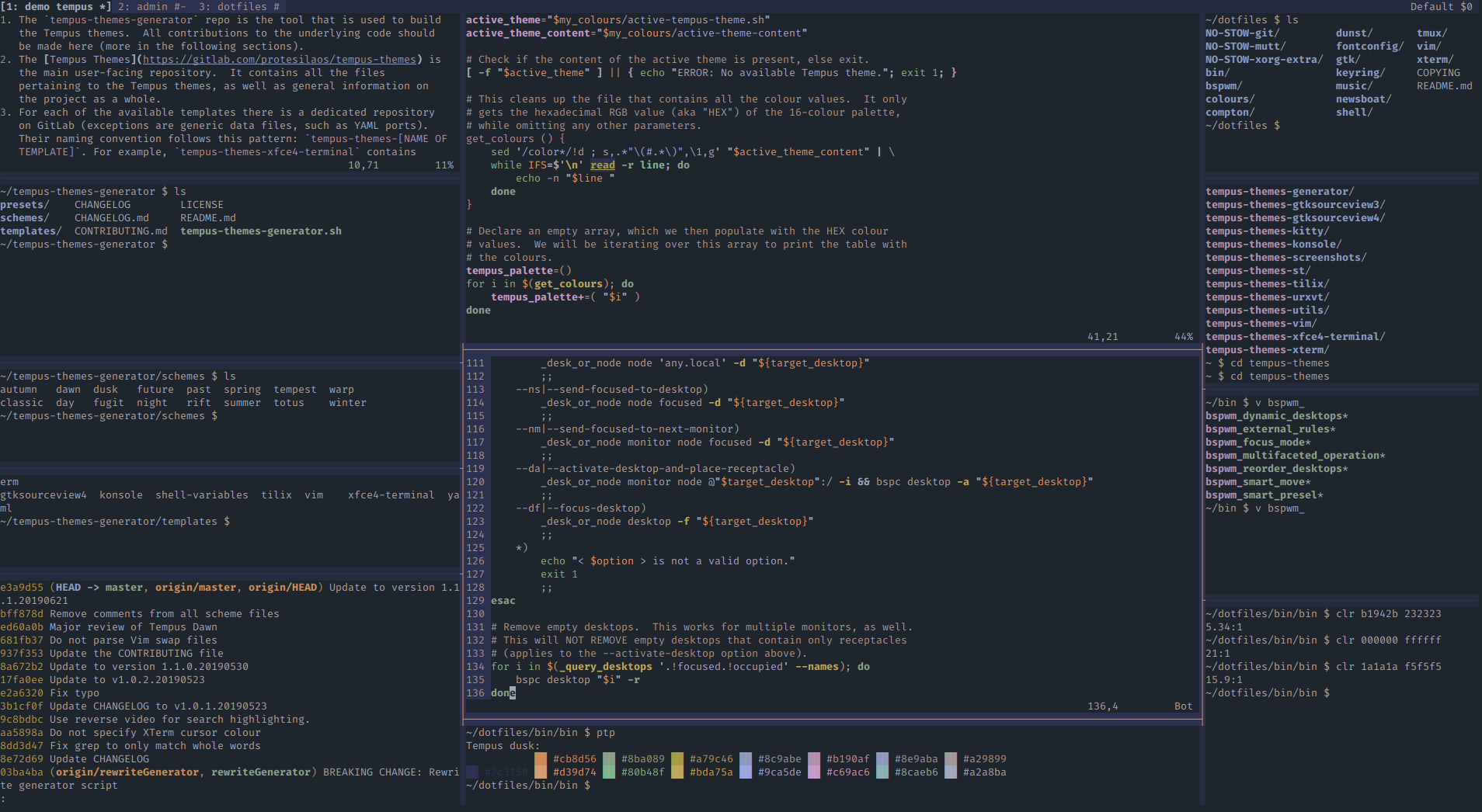Click the #a29899 grey swatch
1482x812 pixels.
951,758
